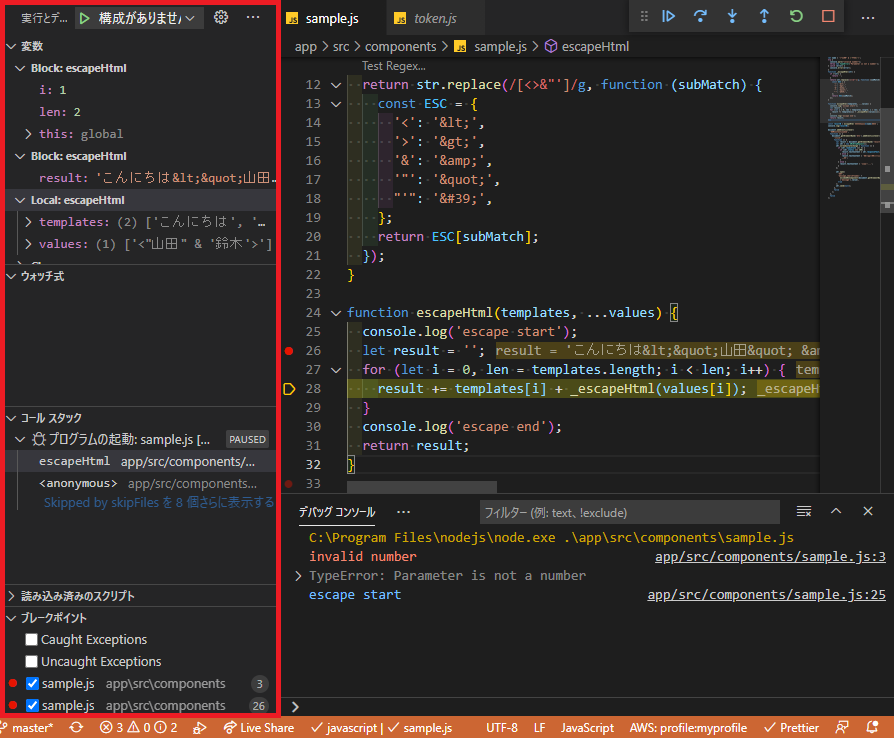This screenshot has height=738, width=894.
Task: Uncheck the sample.js line 26 breakpoint
Action: (x=32, y=705)
